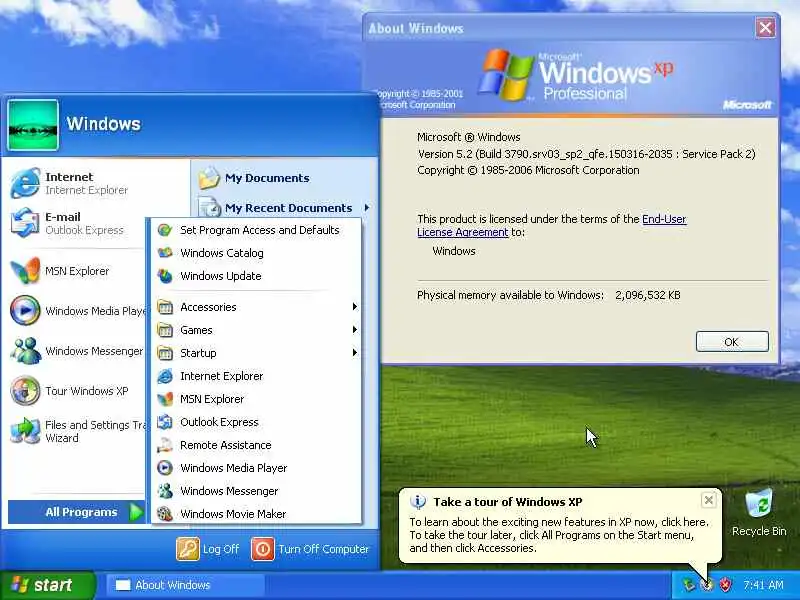Select Windows Catalog menu entry text
The height and width of the screenshot is (600, 800).
point(222,253)
